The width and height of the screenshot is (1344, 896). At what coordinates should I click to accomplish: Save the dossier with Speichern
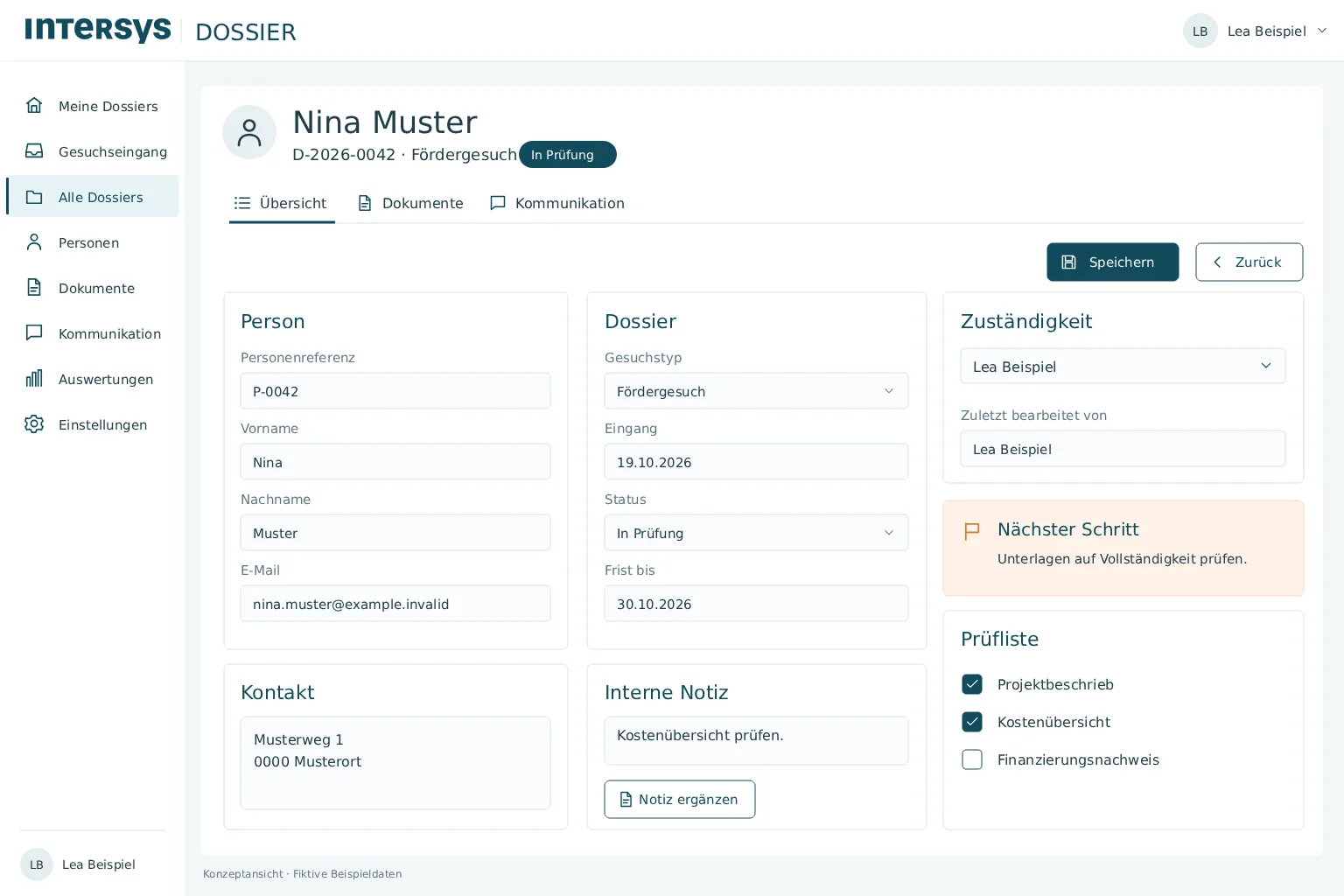coord(1112,262)
